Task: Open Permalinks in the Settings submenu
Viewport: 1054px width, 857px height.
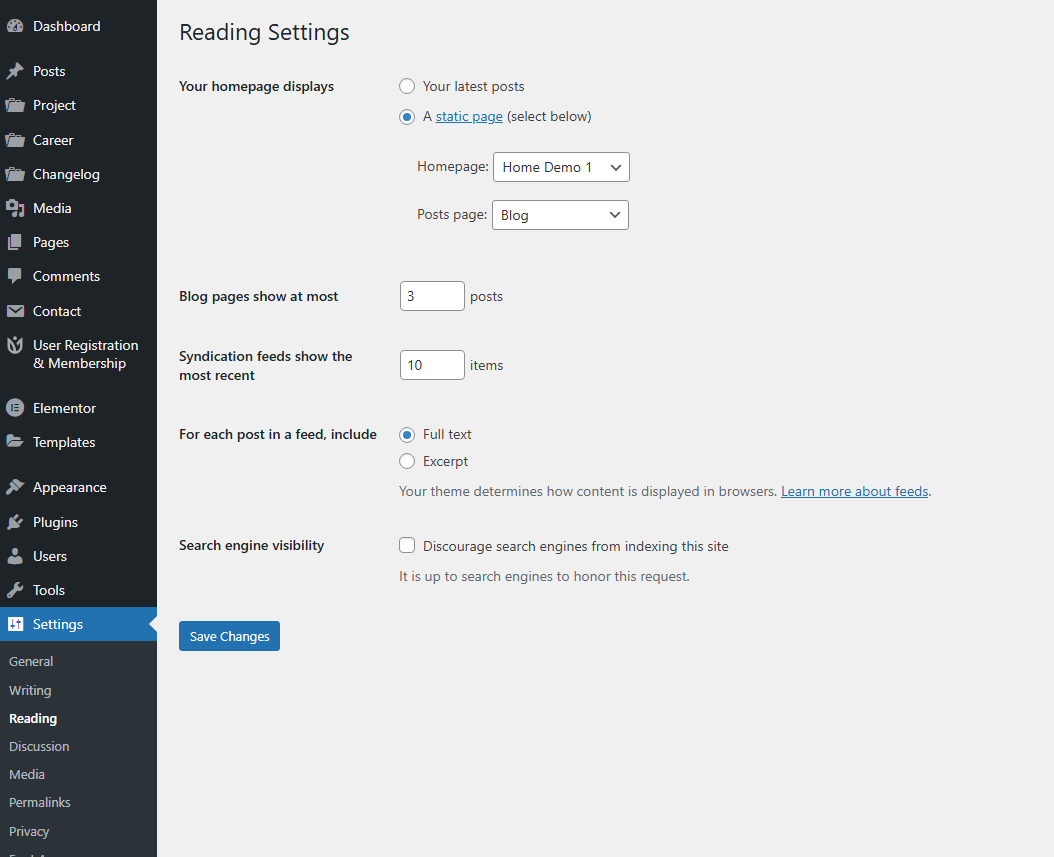Action: tap(40, 803)
